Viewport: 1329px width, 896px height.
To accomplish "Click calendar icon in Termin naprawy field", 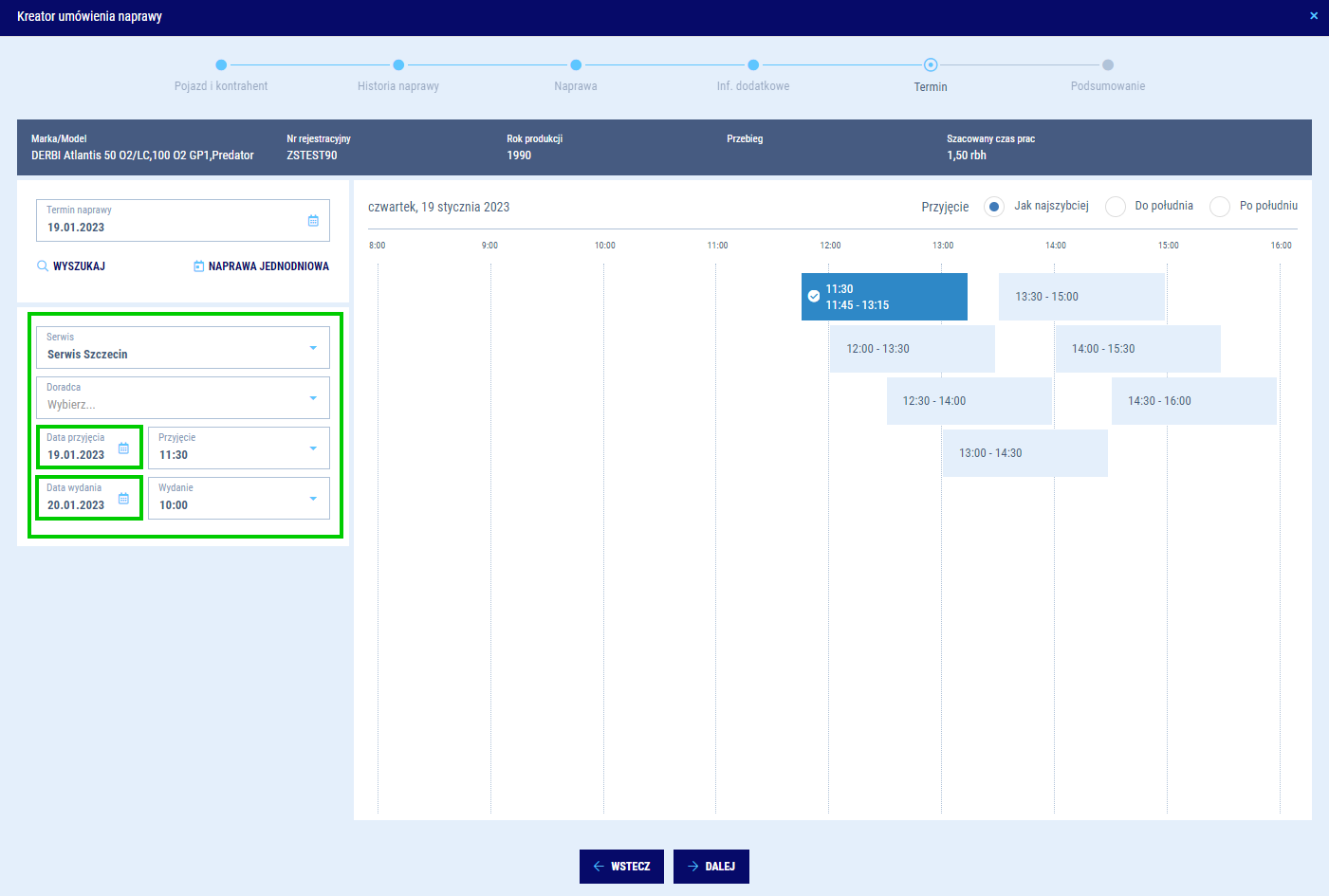I will click(x=313, y=221).
